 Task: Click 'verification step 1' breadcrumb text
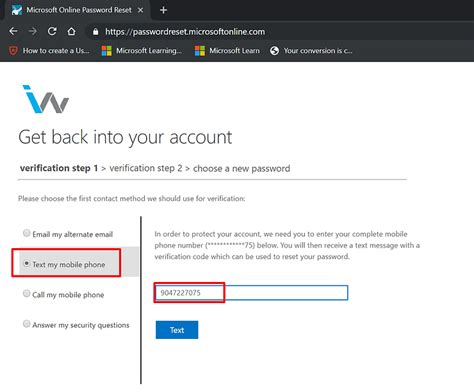click(x=59, y=168)
